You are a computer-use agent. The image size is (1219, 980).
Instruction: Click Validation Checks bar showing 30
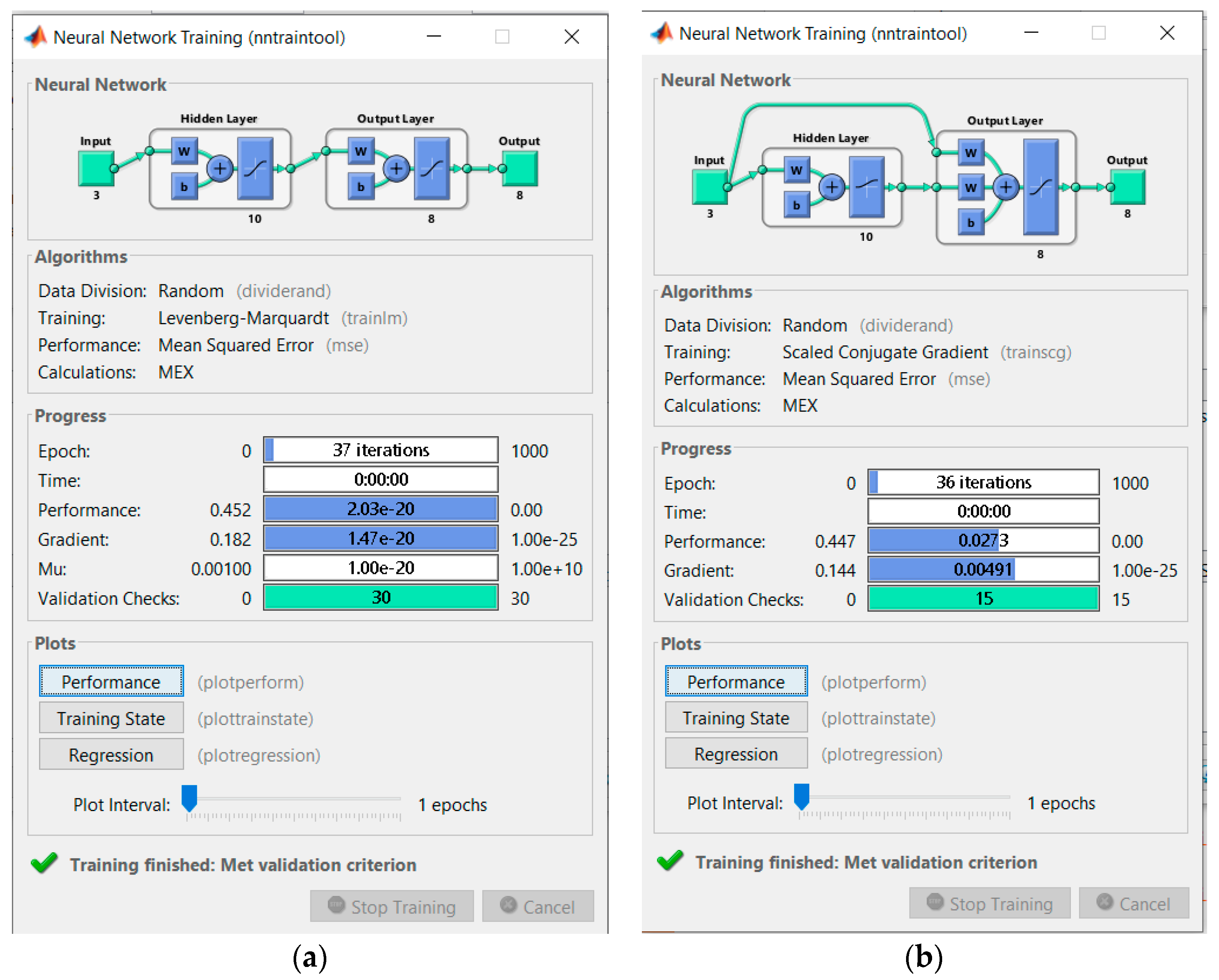pyautogui.click(x=381, y=597)
